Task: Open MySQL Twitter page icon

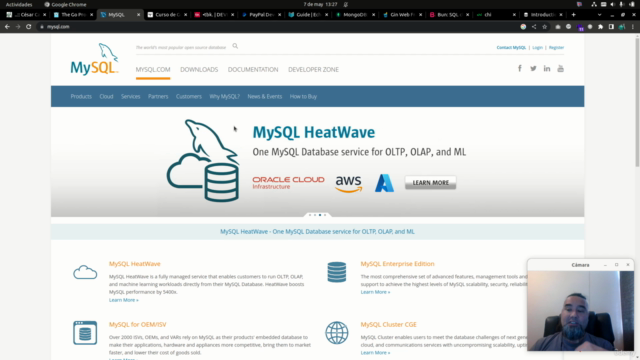Action: point(533,69)
